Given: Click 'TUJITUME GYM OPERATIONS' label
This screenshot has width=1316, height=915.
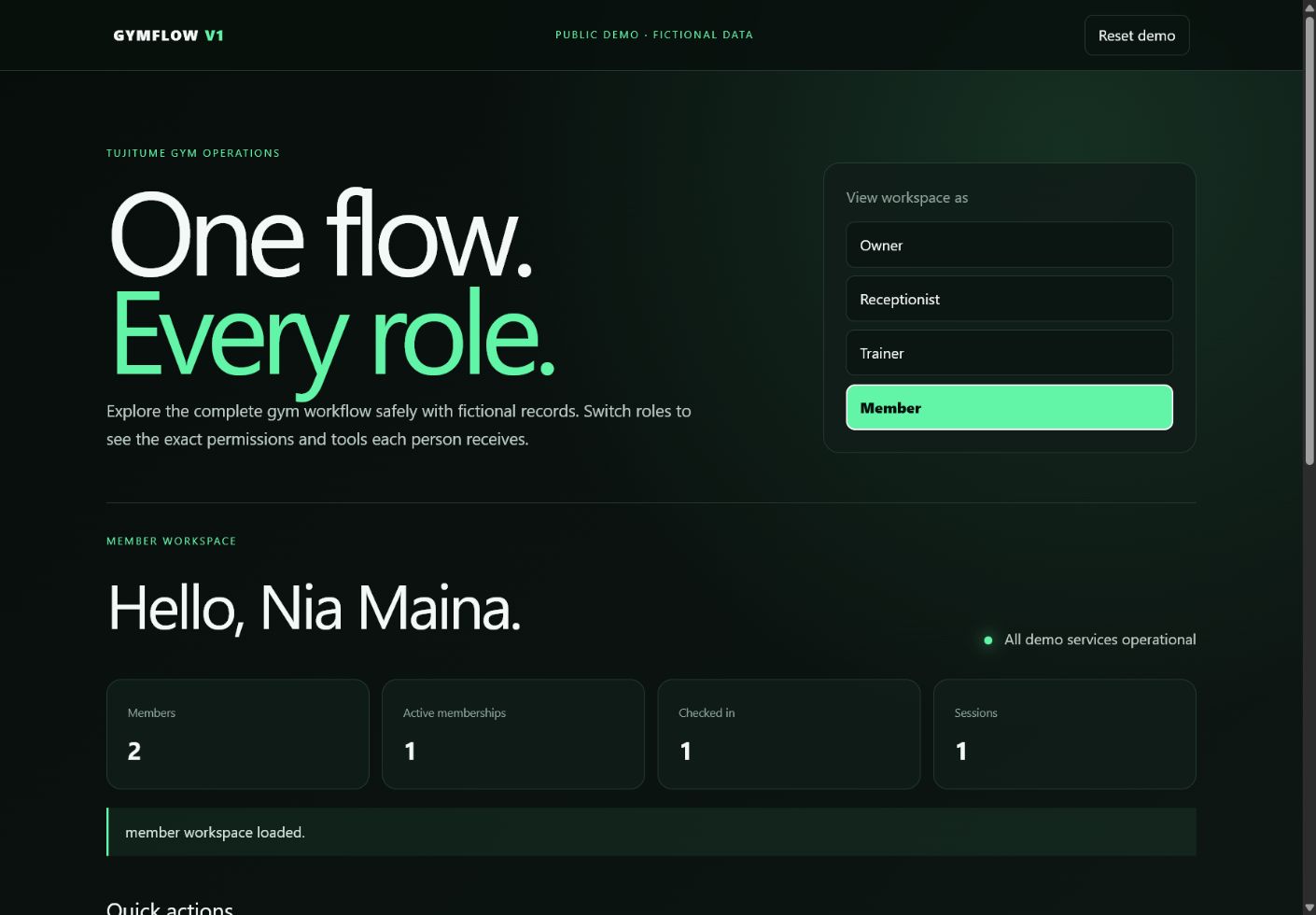Looking at the screenshot, I should pos(193,153).
